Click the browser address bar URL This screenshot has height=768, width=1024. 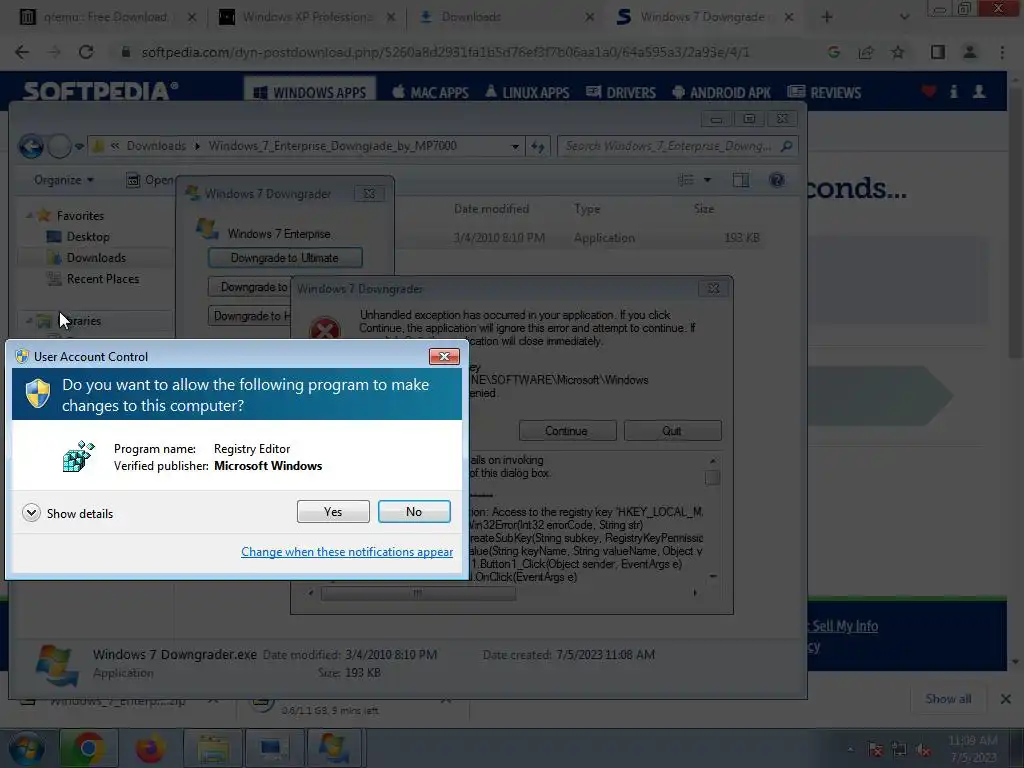pyautogui.click(x=445, y=52)
